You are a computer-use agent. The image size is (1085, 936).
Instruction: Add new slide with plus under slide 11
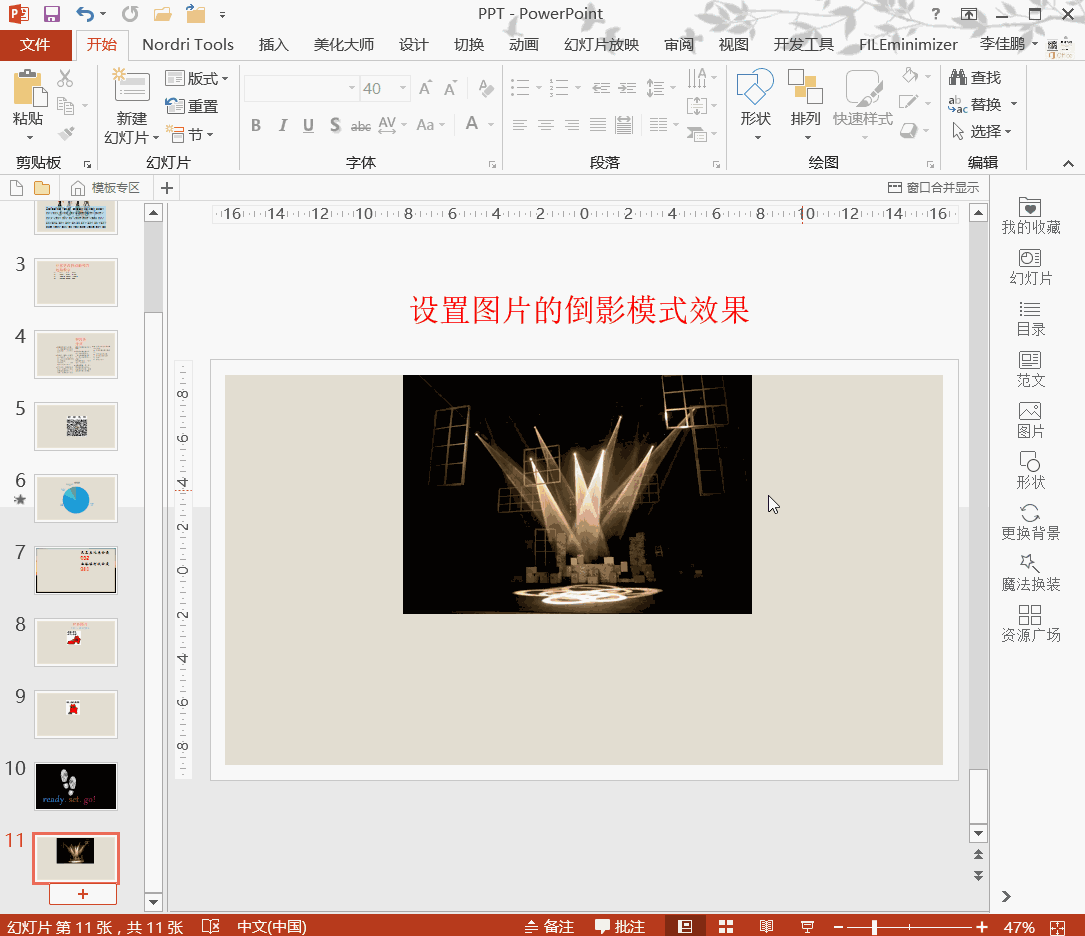pos(83,894)
